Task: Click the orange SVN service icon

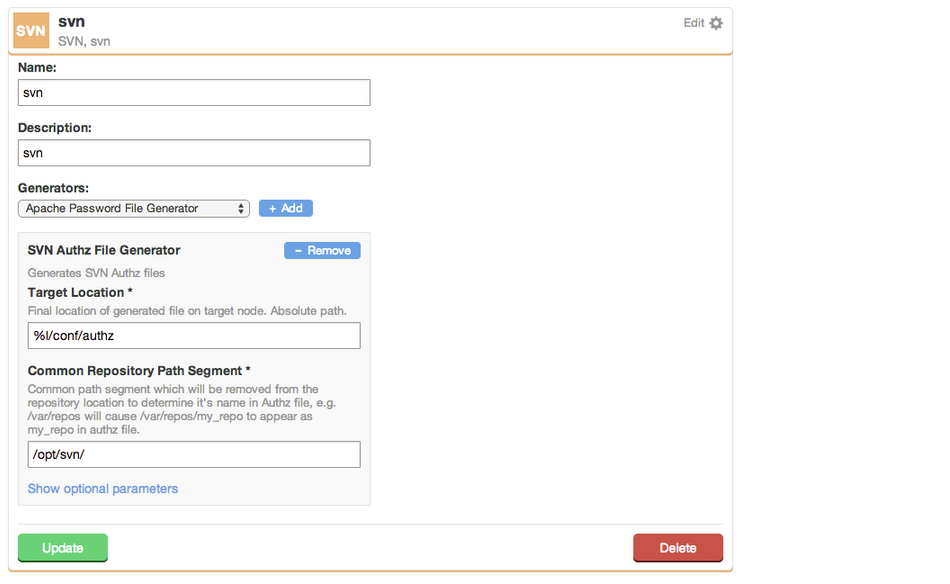Action: point(31,30)
